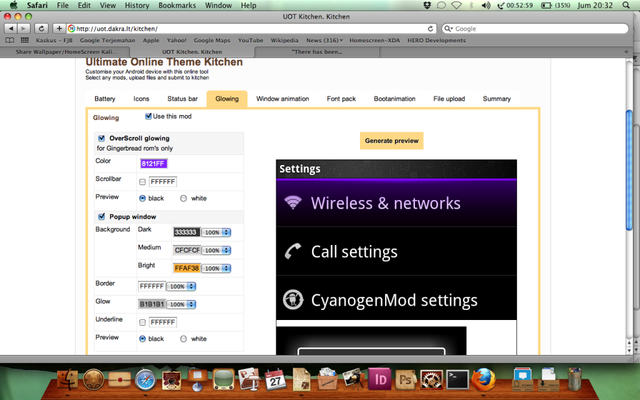Select black preview for Popup window
The image size is (640, 400).
coord(142,339)
